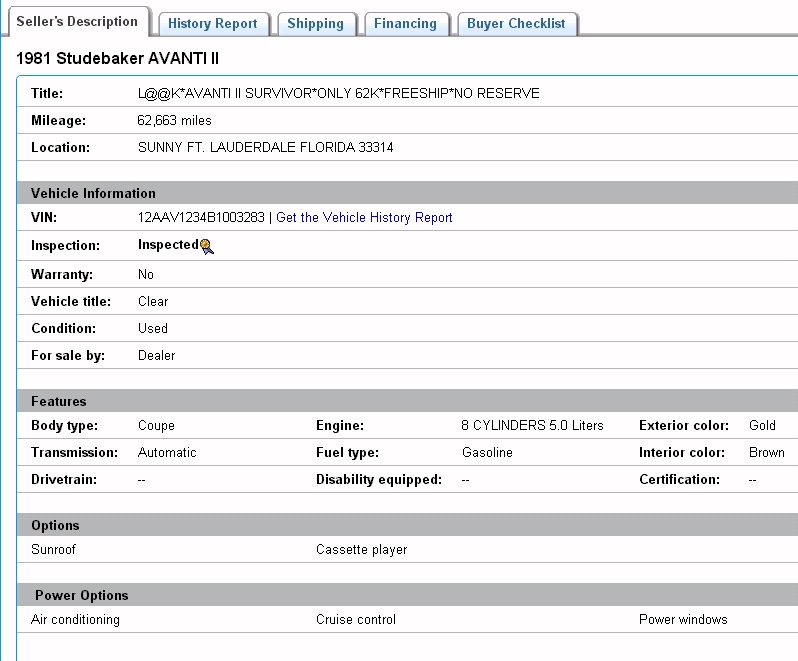Viewport: 798px width, 661px height.
Task: Click the Vehicle Information section header
Action: (93, 193)
